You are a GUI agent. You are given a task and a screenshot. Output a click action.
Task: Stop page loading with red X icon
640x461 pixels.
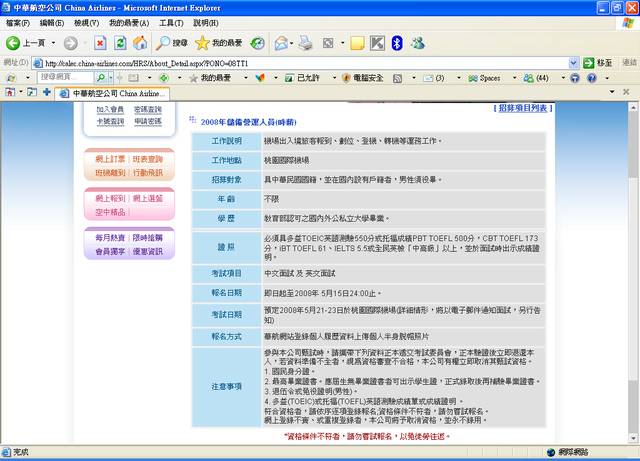(100, 43)
